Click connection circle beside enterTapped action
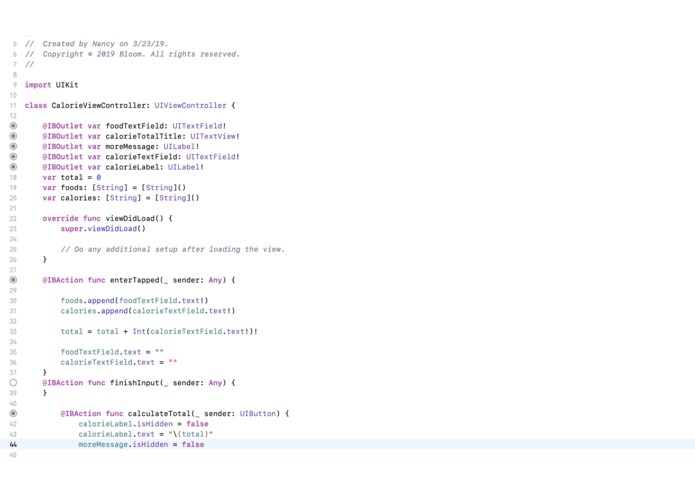The image size is (695, 494). [x=13, y=280]
